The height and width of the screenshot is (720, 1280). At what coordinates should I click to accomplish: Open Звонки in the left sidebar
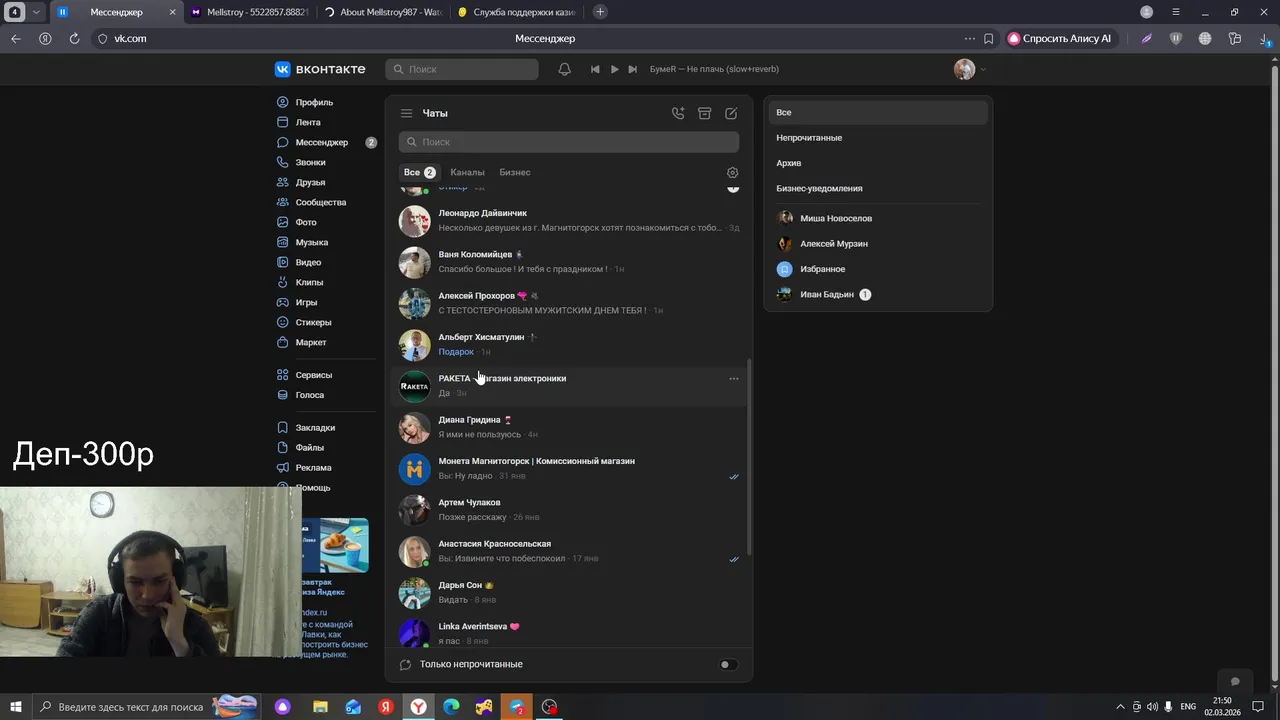(310, 162)
